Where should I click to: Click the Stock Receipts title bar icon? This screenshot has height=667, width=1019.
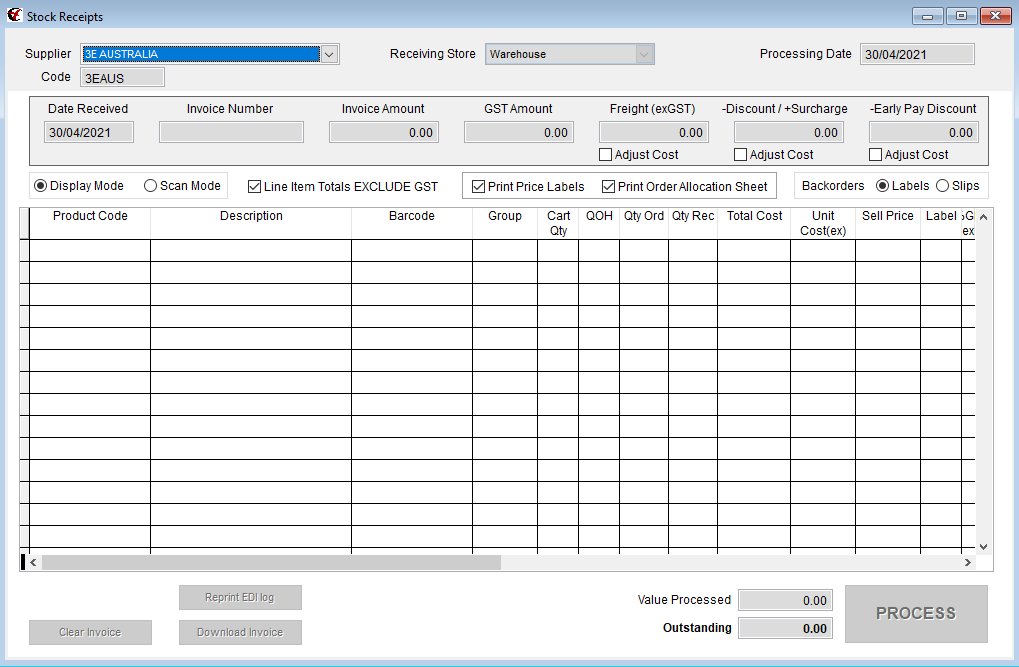click(x=14, y=15)
